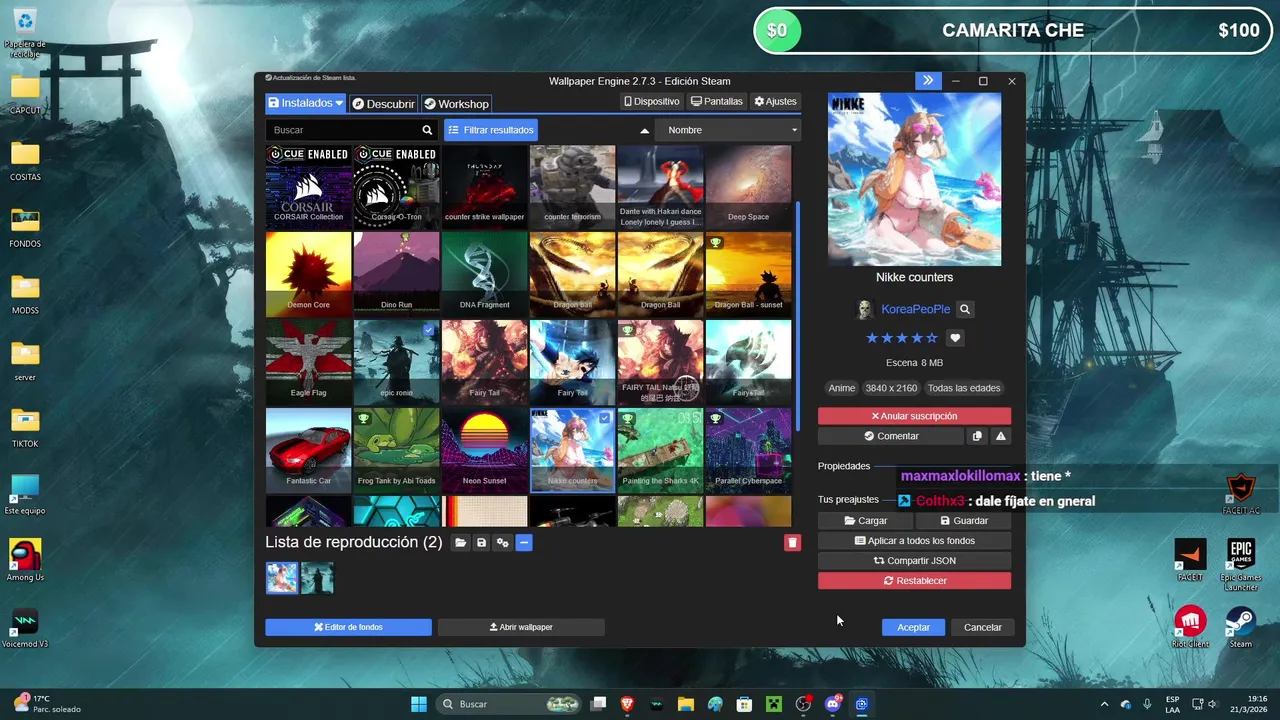Open Voicemod V3 desktop icon
Image resolution: width=1280 pixels, height=720 pixels.
25,627
